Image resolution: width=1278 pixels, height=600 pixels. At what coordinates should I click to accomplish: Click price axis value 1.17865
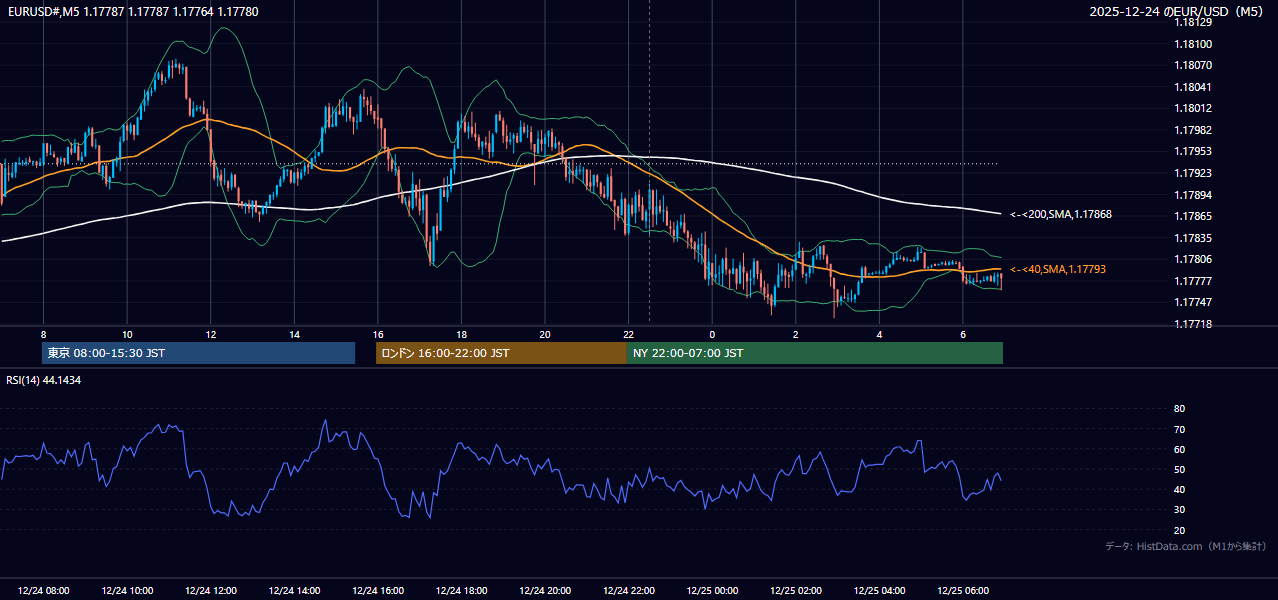(x=1192, y=216)
